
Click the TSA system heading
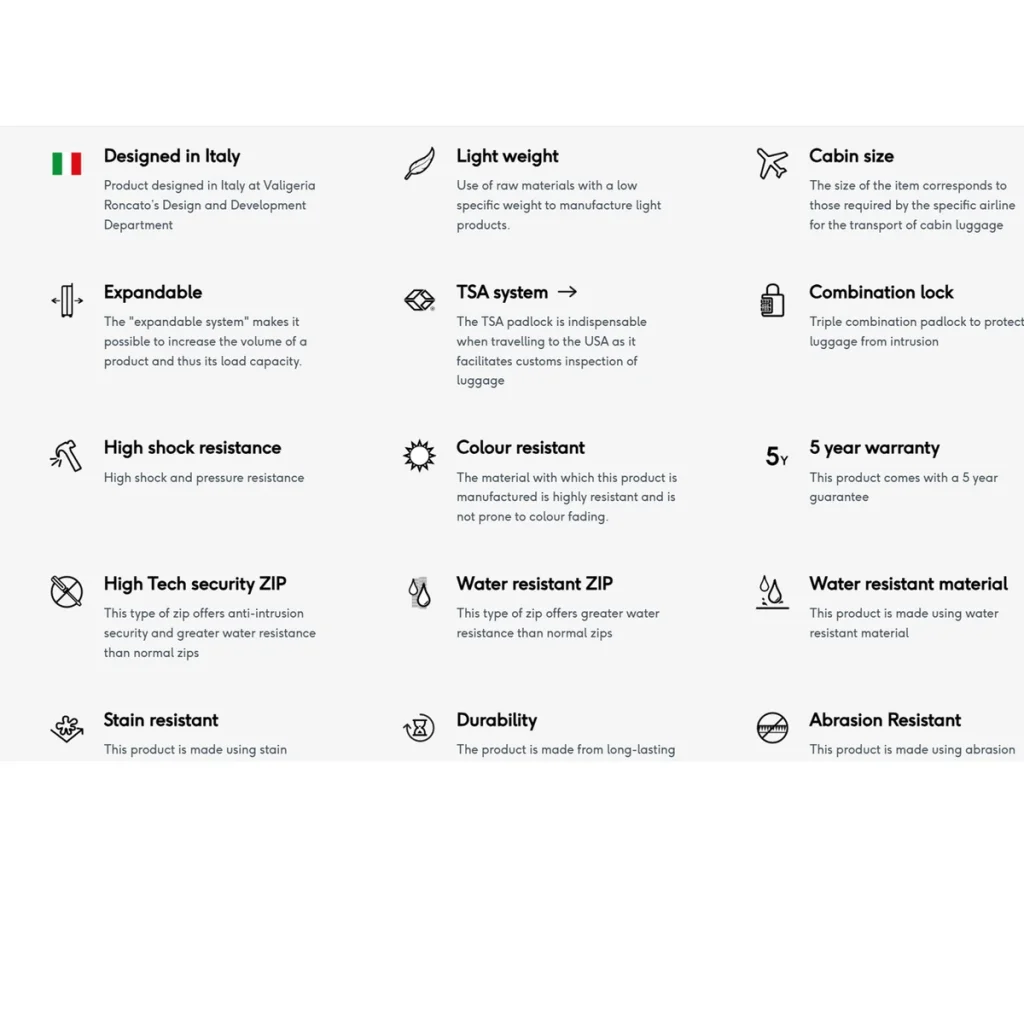(x=502, y=292)
